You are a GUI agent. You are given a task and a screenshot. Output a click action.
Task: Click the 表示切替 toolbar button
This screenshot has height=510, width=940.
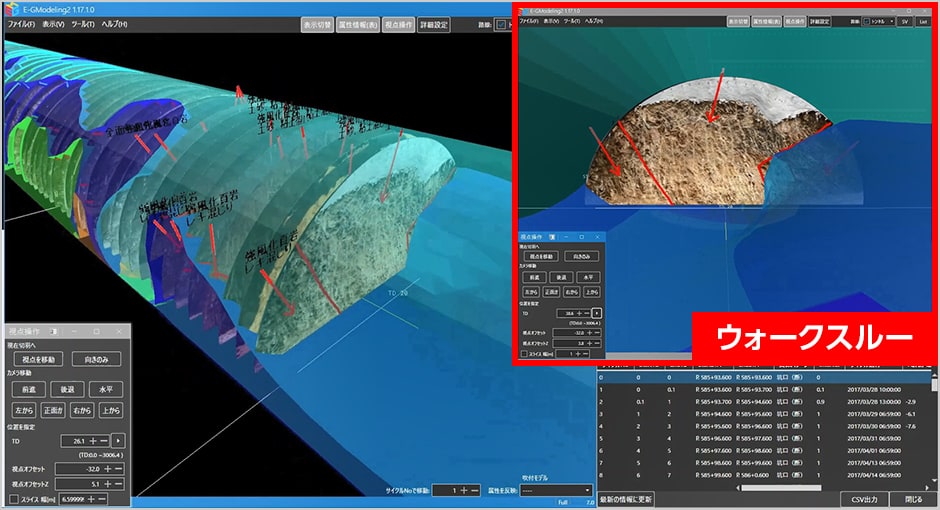pos(318,25)
